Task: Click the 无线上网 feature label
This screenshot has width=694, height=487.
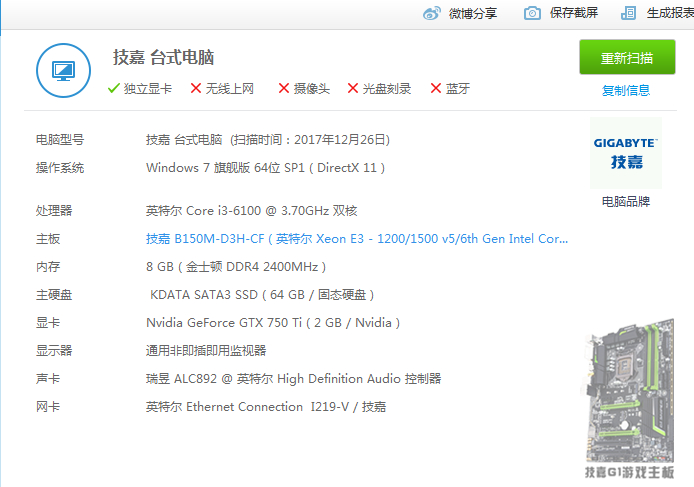Action: [230, 89]
